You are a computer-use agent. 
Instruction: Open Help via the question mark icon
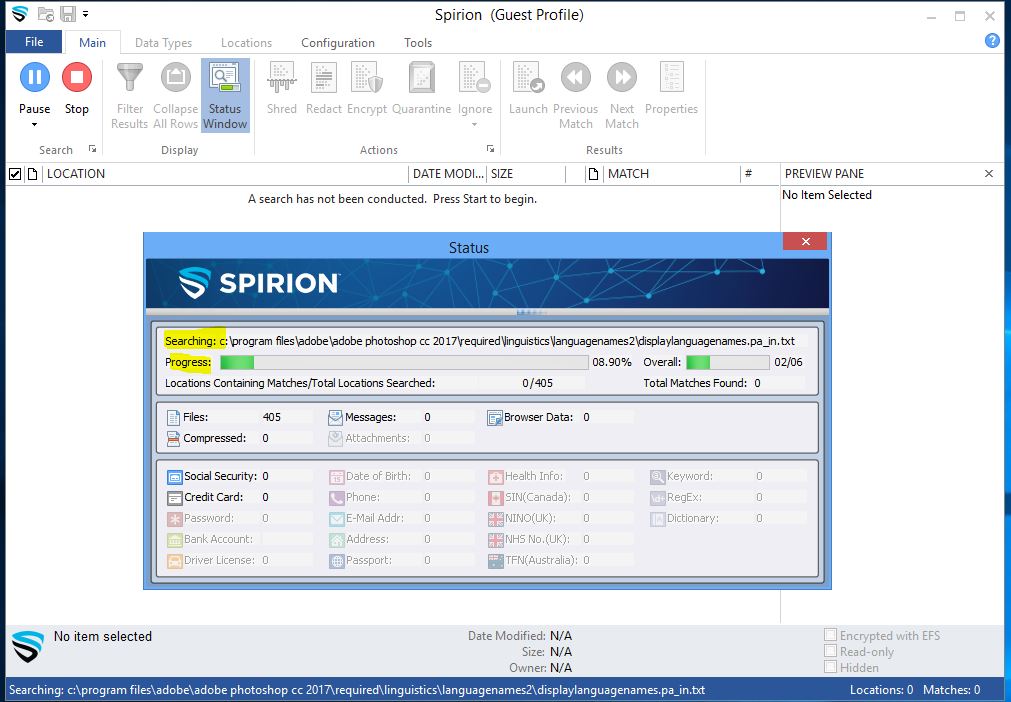pos(991,40)
